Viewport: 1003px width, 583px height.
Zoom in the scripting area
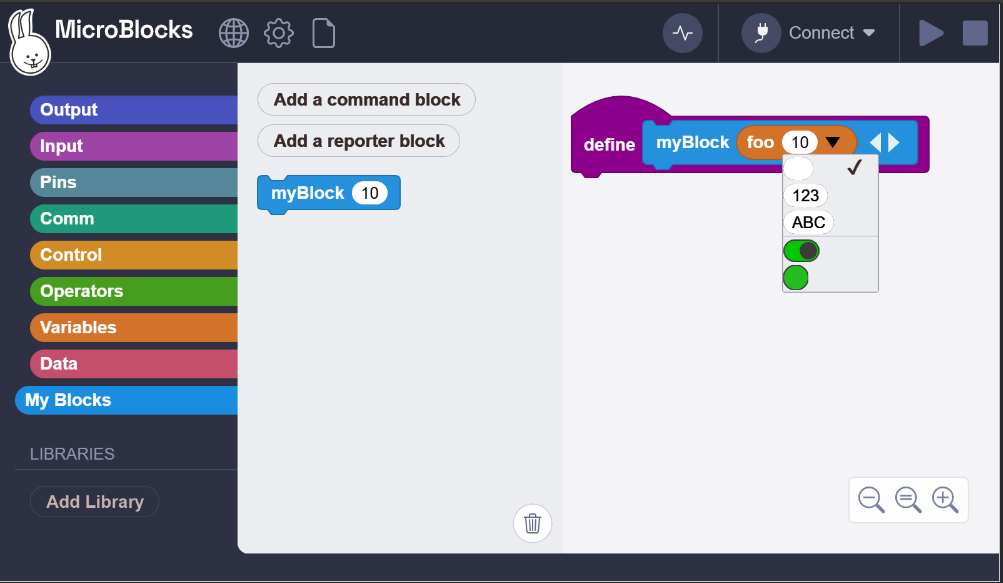(945, 499)
